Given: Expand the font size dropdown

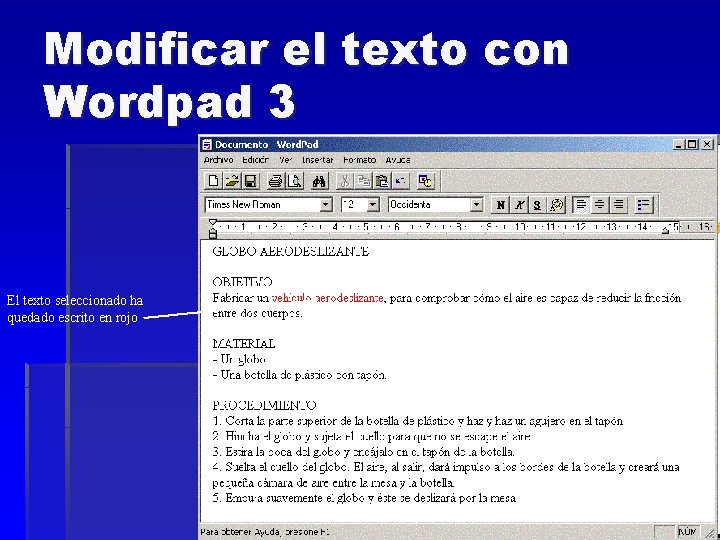Looking at the screenshot, I should click(x=373, y=204).
